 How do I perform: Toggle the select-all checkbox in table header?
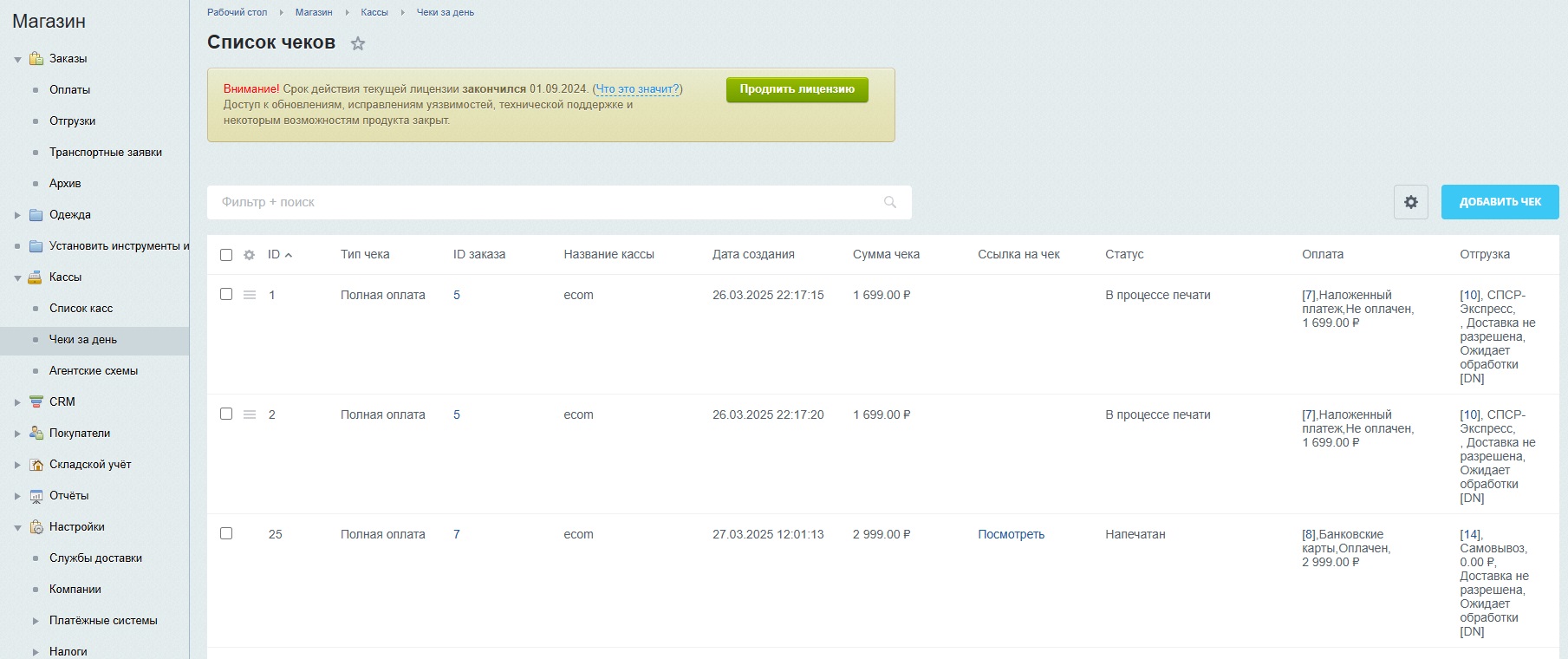click(226, 255)
